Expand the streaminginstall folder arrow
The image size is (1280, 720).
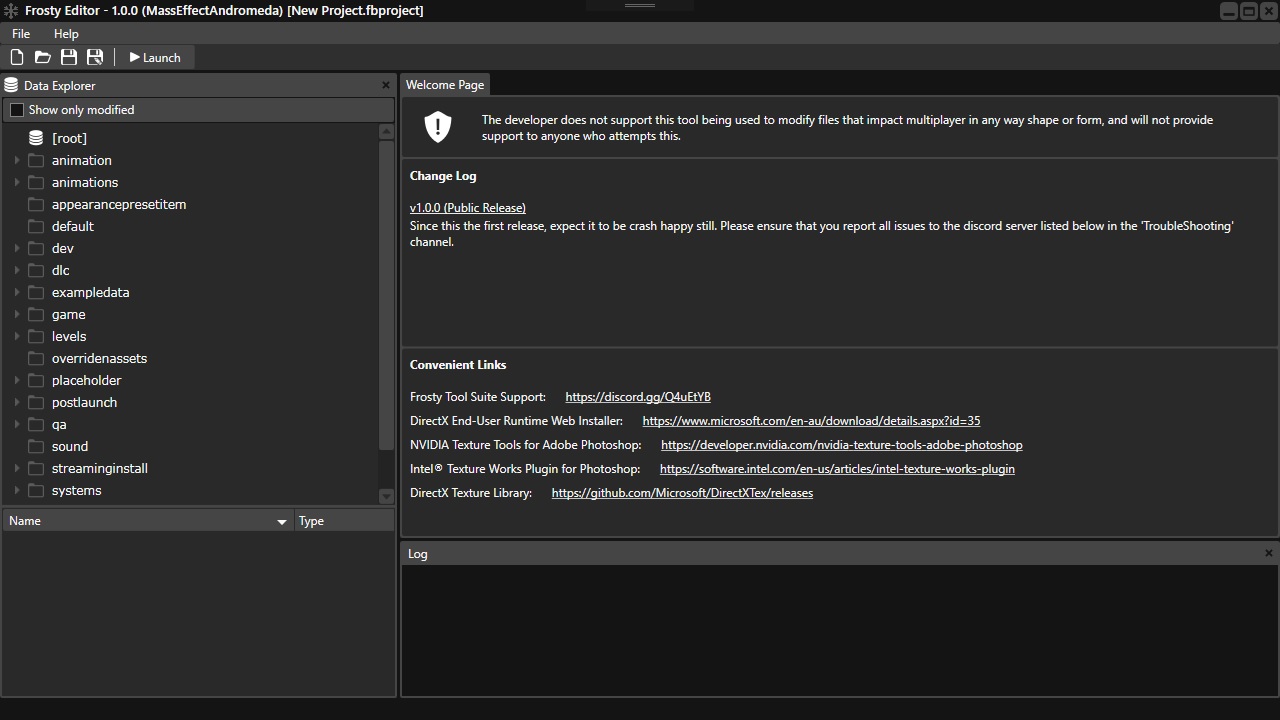[x=17, y=468]
